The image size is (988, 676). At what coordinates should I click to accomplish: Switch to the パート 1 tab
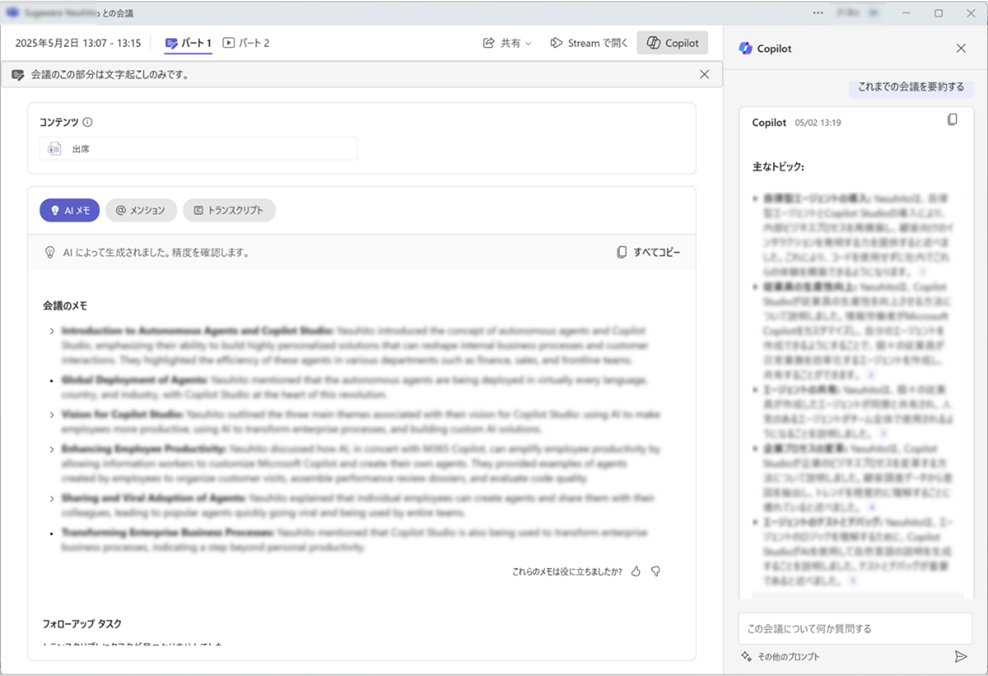tap(188, 43)
